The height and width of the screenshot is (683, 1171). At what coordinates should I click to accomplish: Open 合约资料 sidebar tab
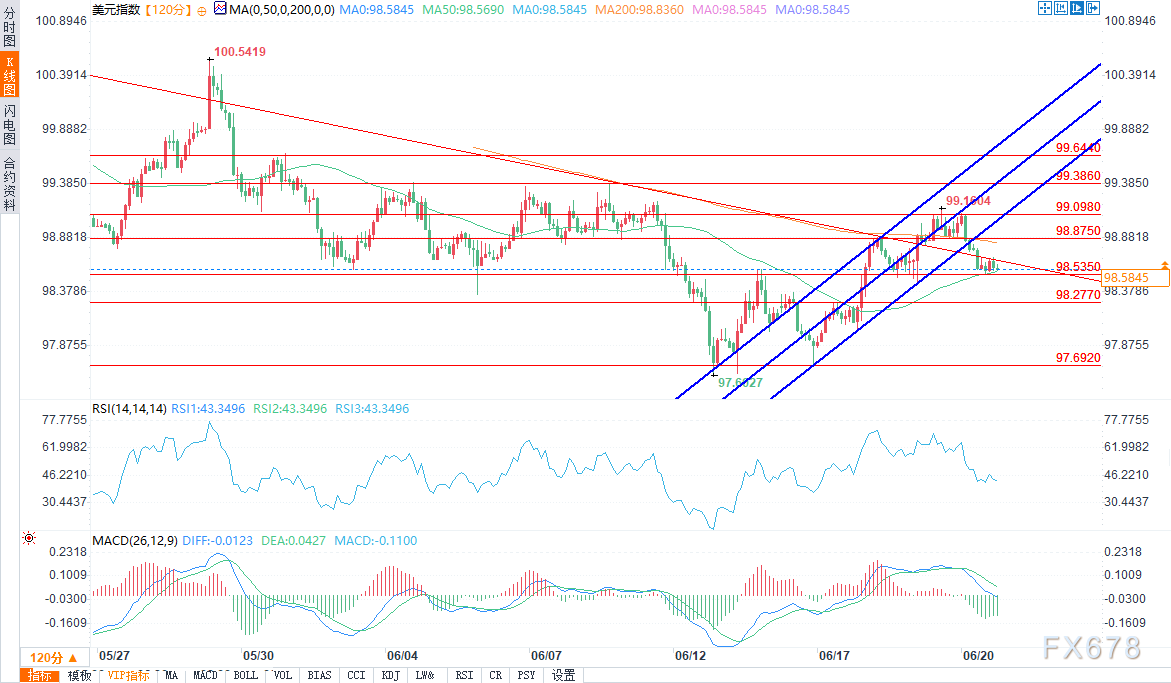(9, 183)
